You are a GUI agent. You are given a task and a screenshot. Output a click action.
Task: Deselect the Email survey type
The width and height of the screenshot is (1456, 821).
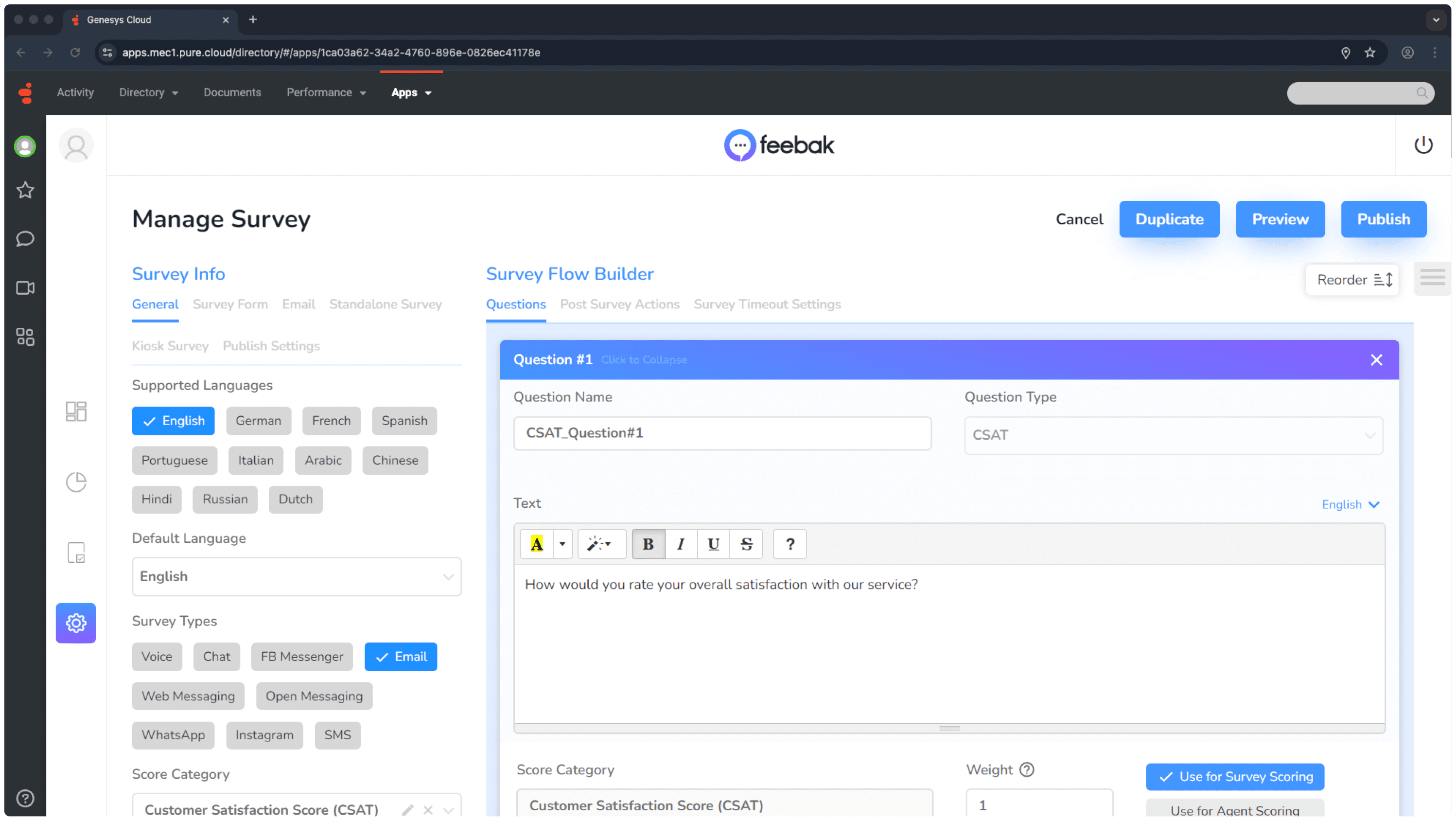tap(401, 657)
